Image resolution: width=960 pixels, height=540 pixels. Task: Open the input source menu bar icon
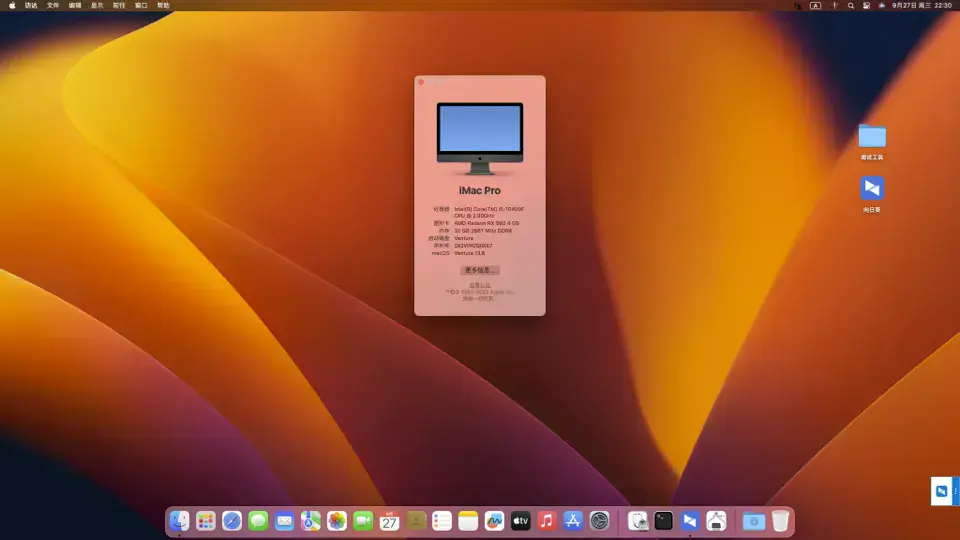[x=816, y=6]
